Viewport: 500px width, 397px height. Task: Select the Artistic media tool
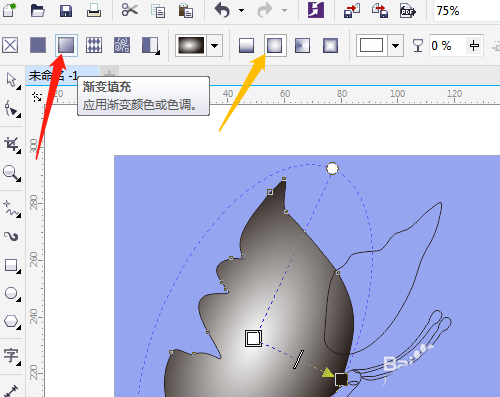(11, 237)
